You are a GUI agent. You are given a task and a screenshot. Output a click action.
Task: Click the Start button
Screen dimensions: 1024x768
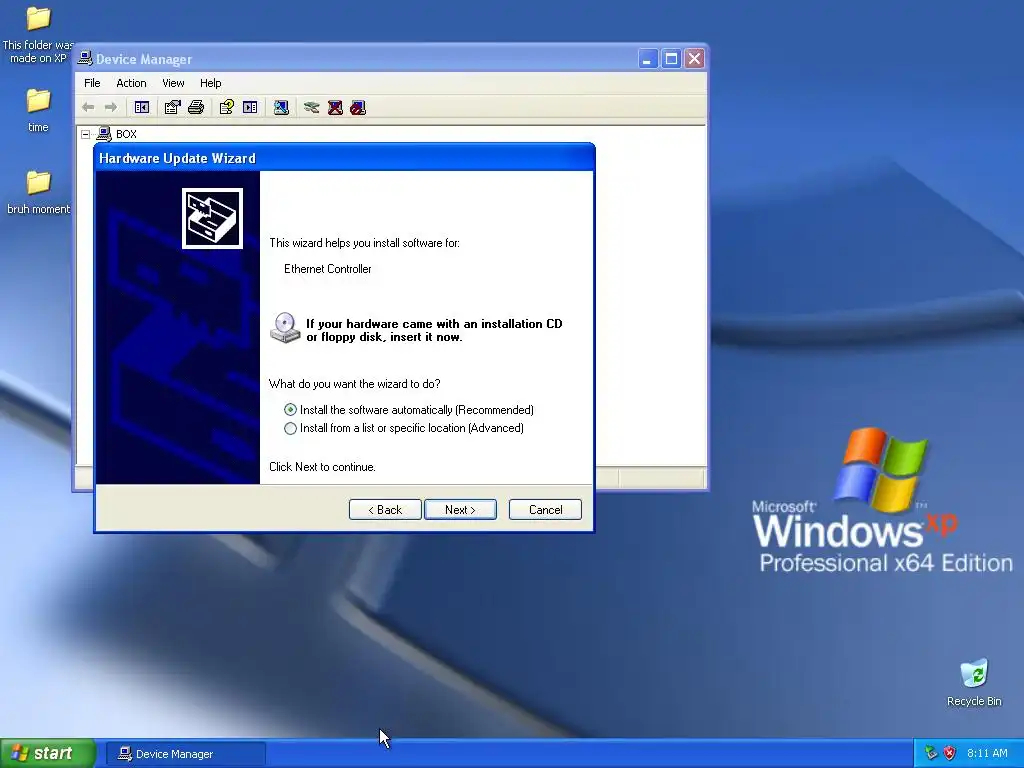[48, 753]
